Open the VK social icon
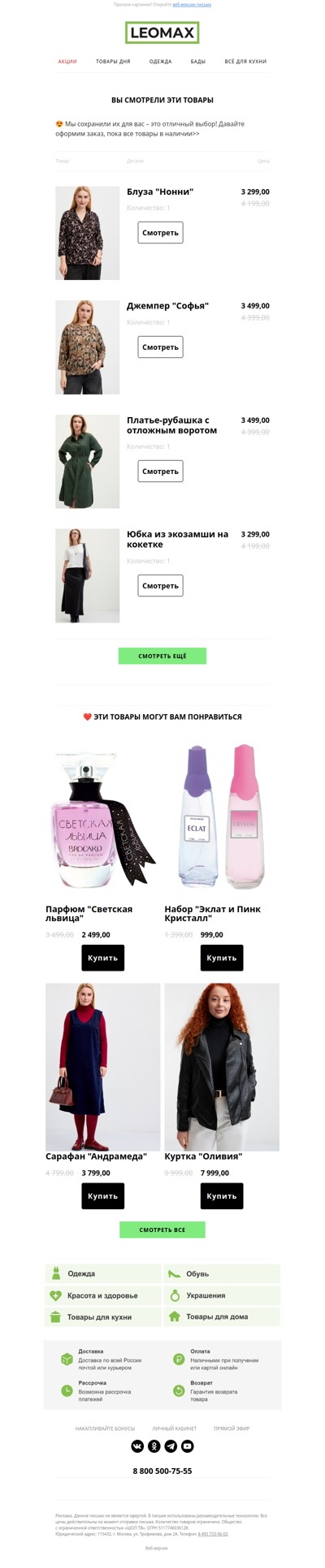The width and height of the screenshot is (325, 1568). (137, 1445)
